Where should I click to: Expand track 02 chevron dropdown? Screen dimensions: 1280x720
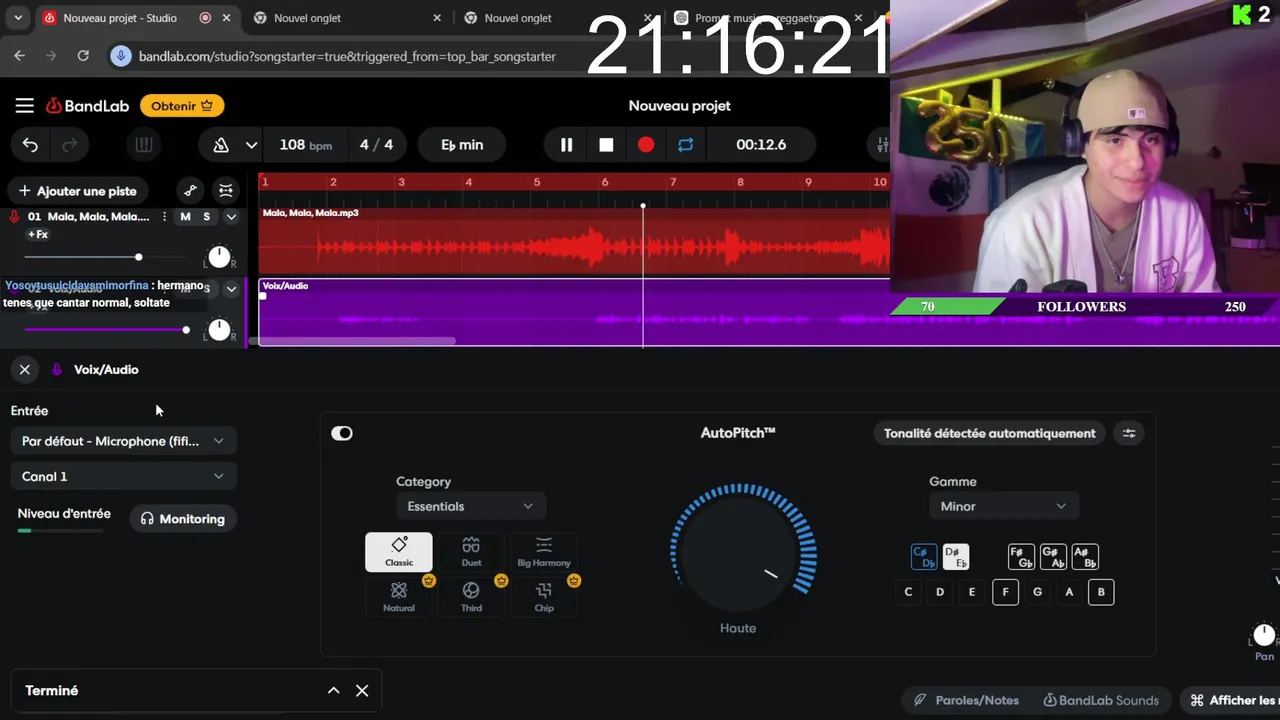pos(231,289)
